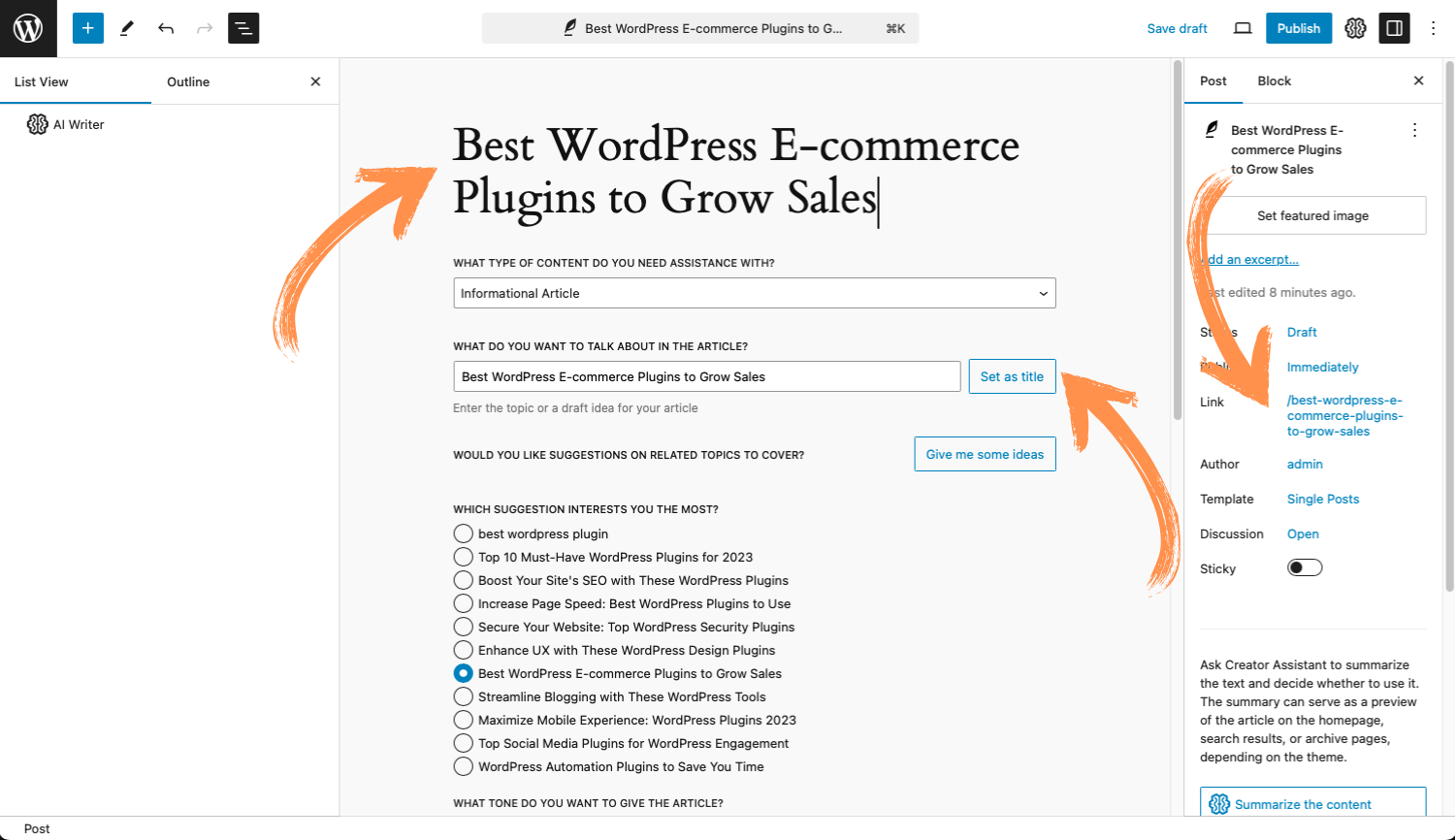Click the post title heading
Viewport: 1455px width, 840px height.
coord(737,172)
